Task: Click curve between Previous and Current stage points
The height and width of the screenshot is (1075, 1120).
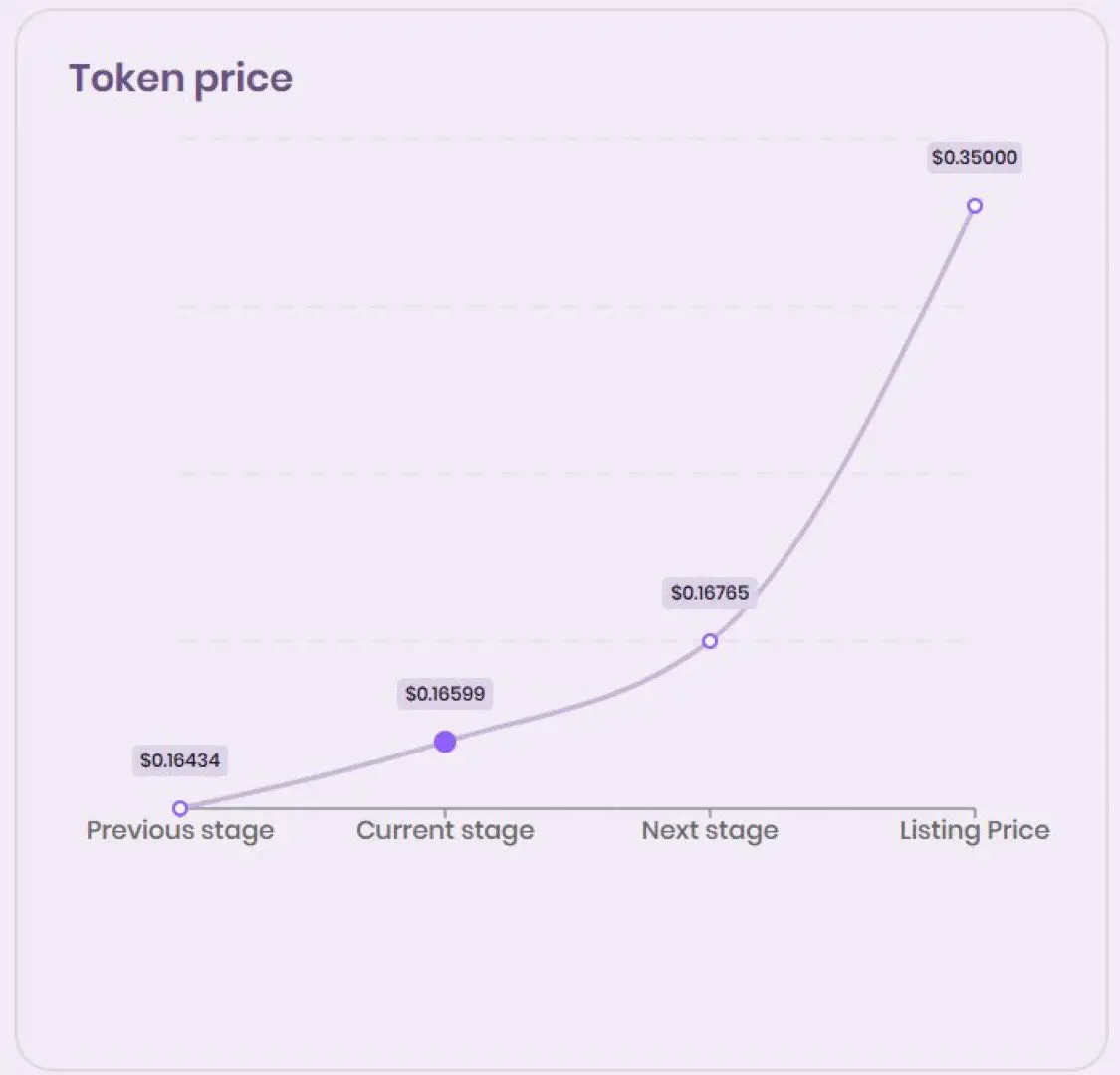Action: [313, 776]
